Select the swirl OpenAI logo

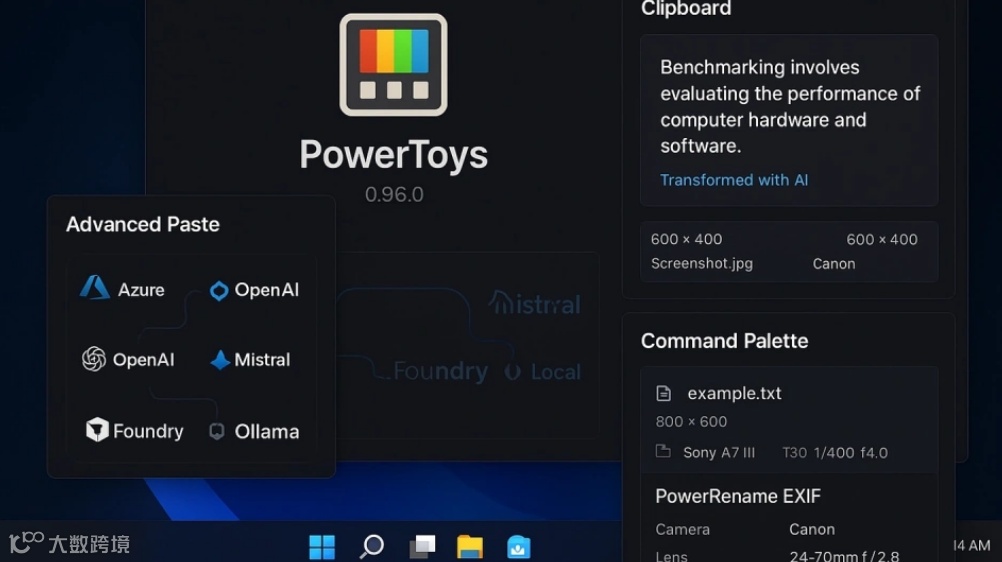coord(94,359)
